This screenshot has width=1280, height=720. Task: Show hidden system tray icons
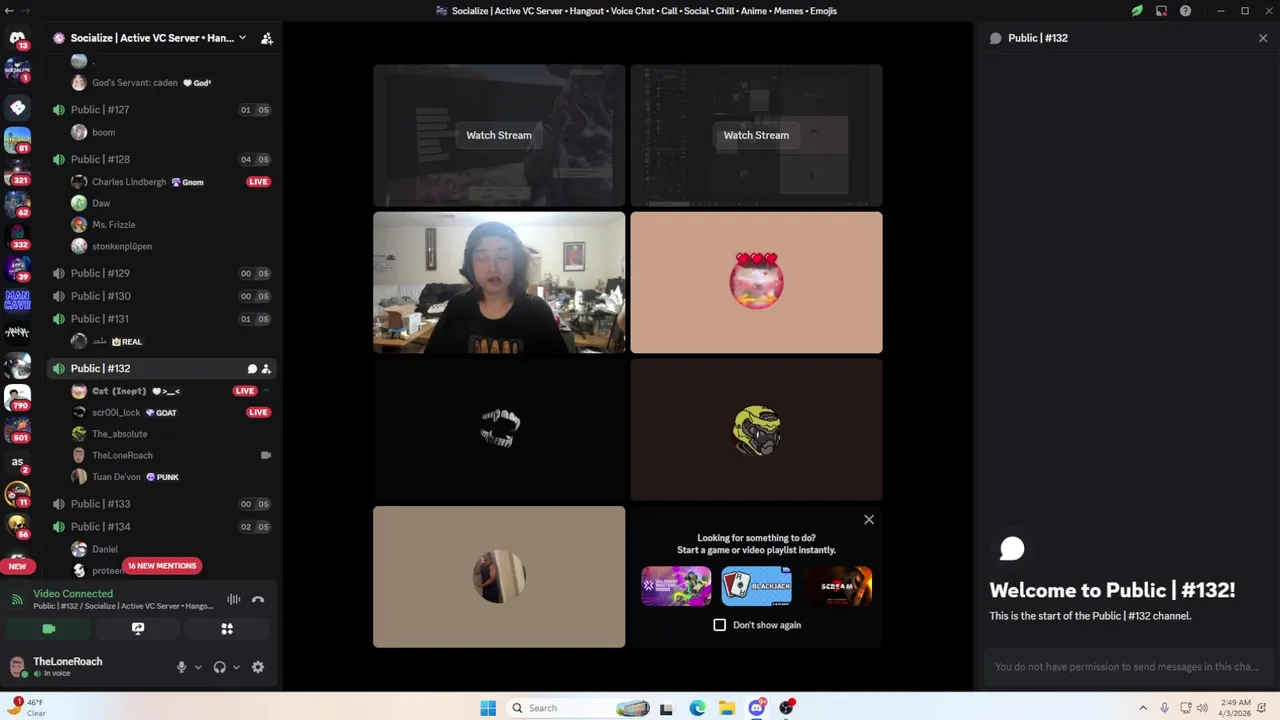pos(1143,708)
